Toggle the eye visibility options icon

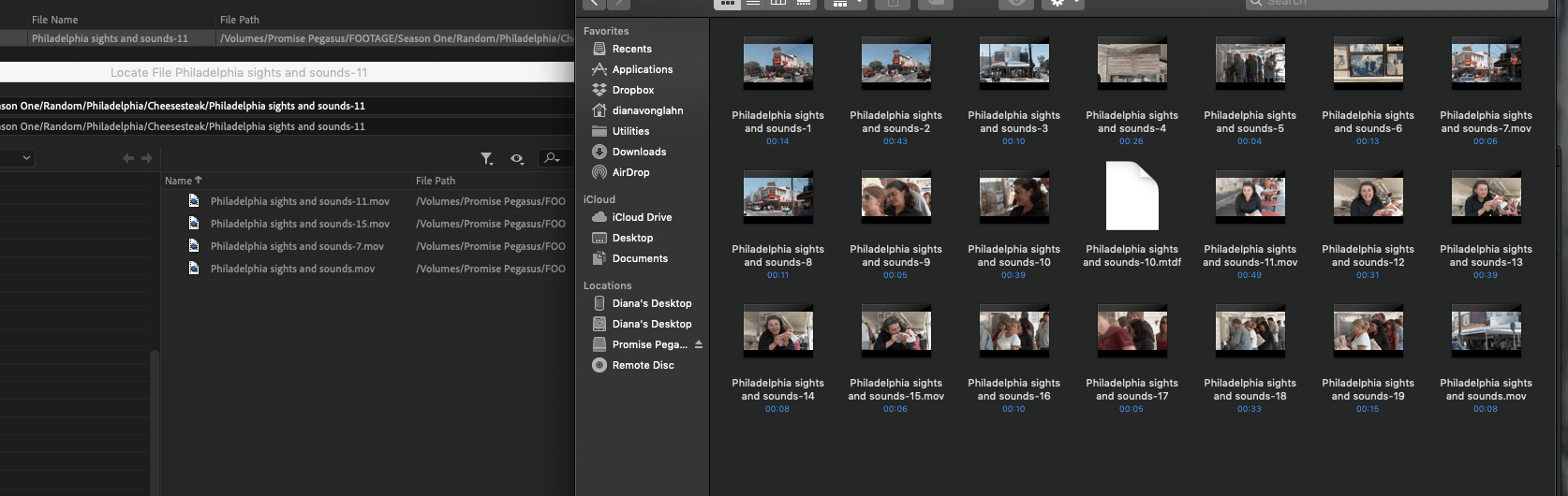tap(517, 159)
